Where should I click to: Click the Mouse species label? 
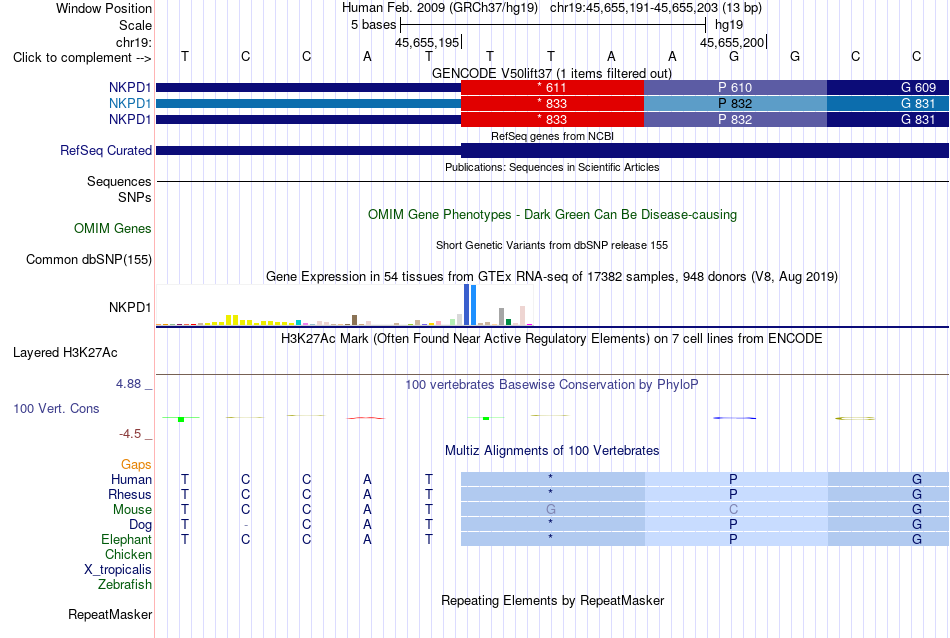(132, 510)
